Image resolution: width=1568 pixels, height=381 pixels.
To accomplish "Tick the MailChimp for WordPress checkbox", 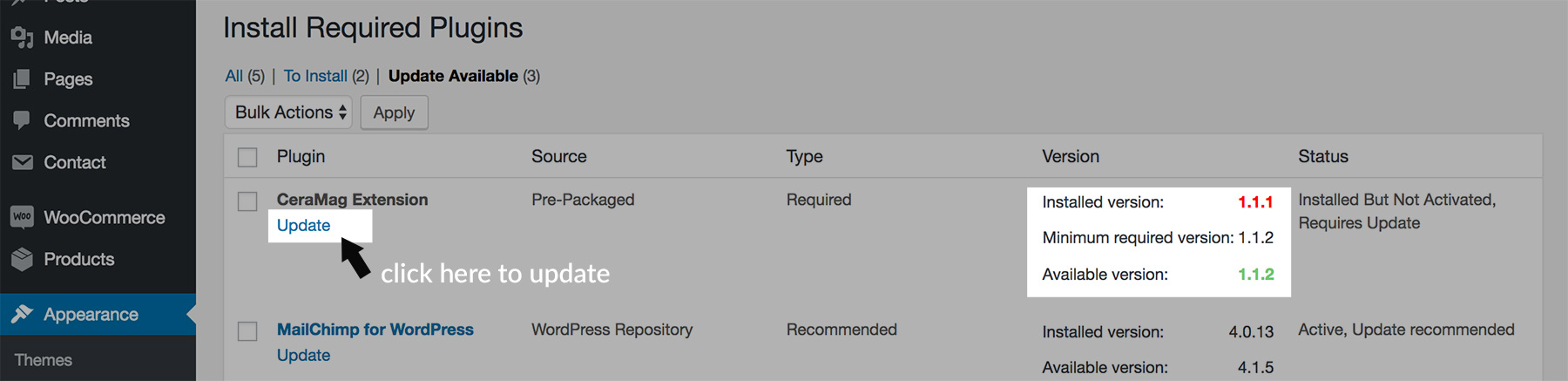I will [247, 331].
